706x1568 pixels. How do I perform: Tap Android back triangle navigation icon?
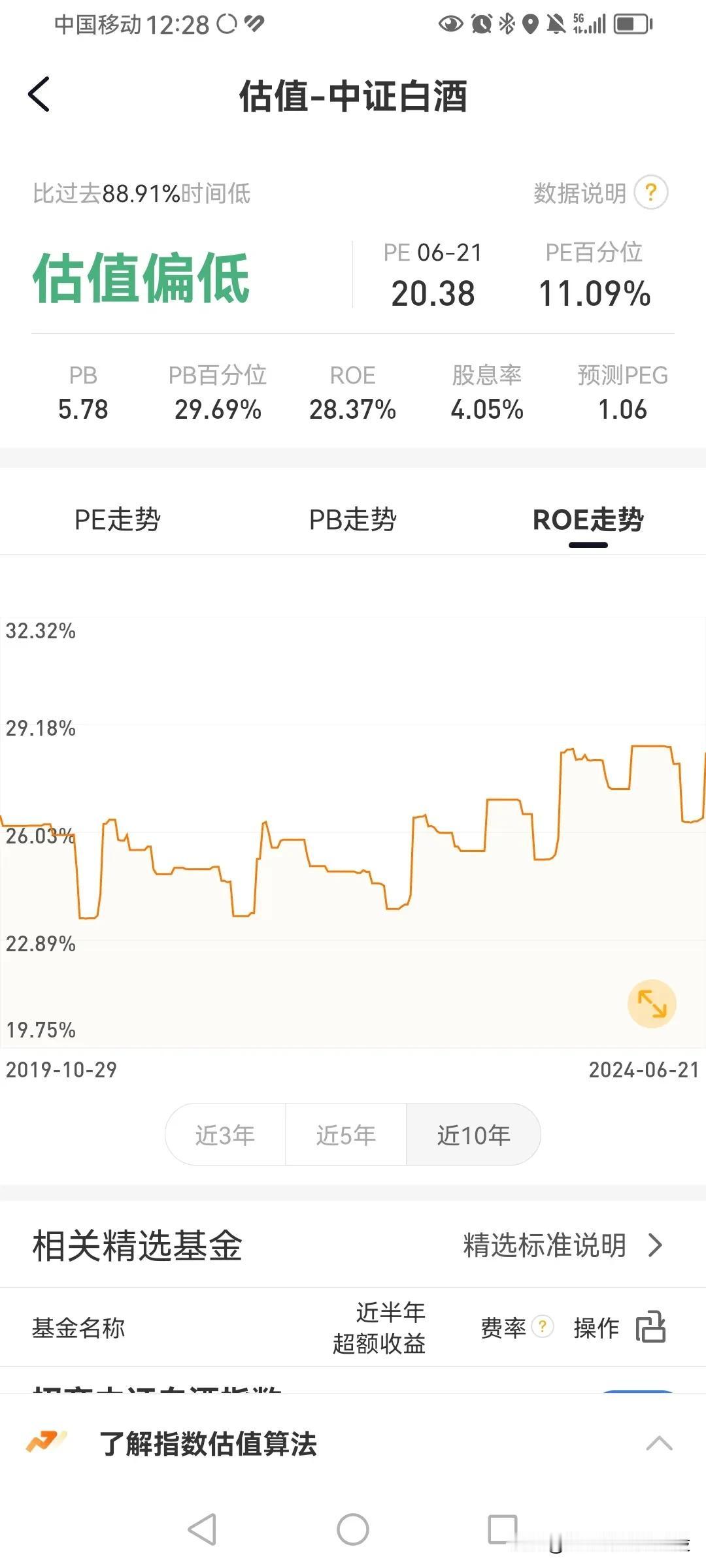[202, 1529]
